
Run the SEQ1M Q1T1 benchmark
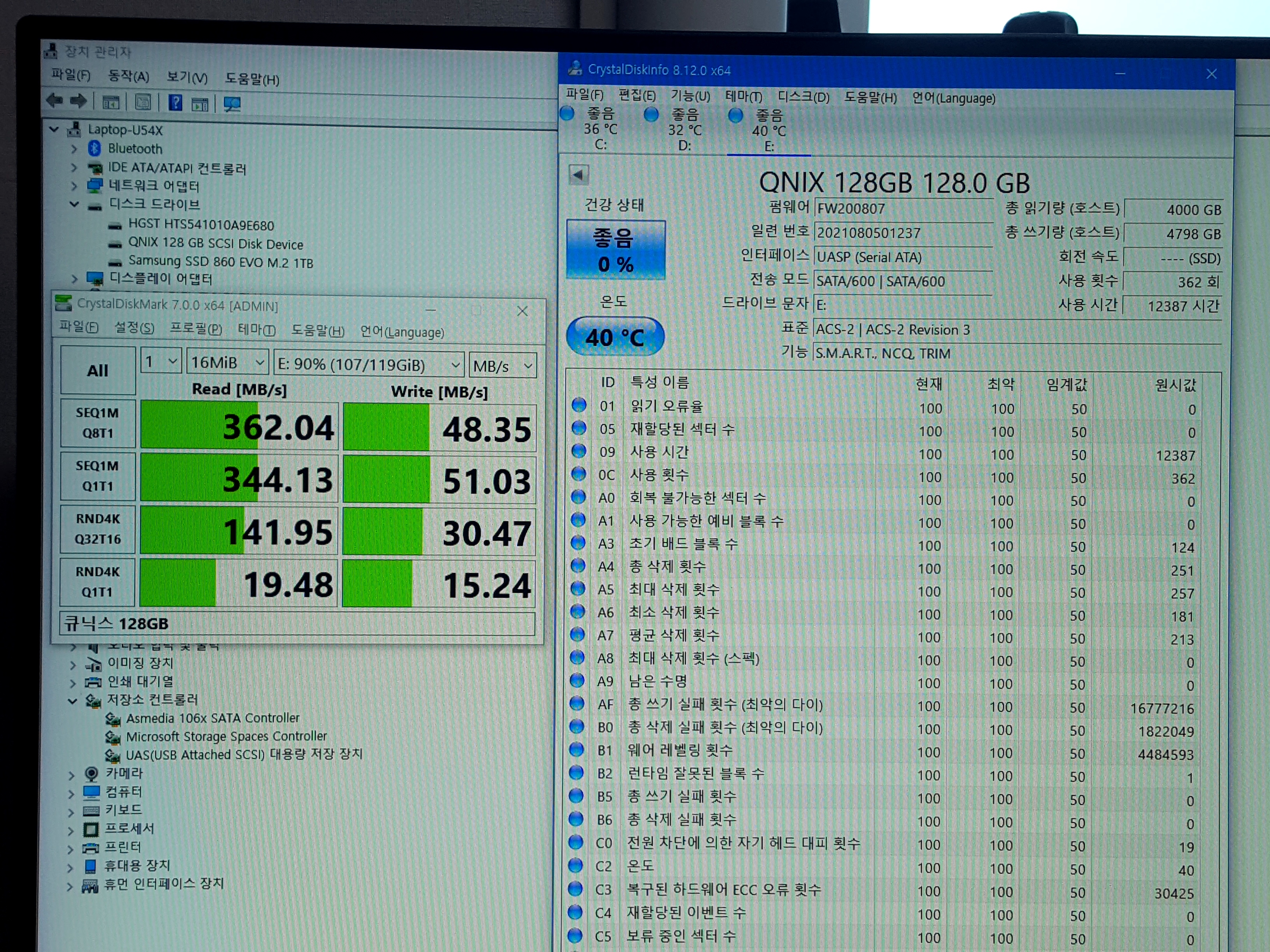98,476
